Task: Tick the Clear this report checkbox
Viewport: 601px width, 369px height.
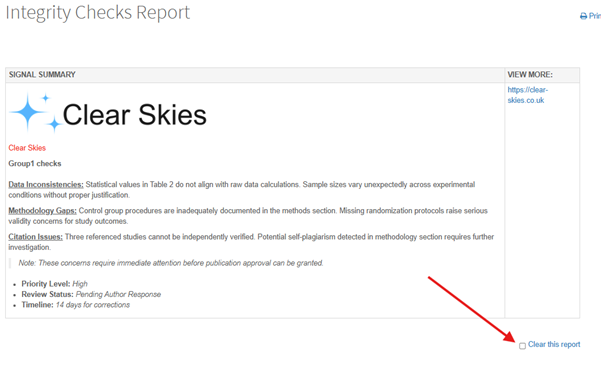Action: point(522,346)
